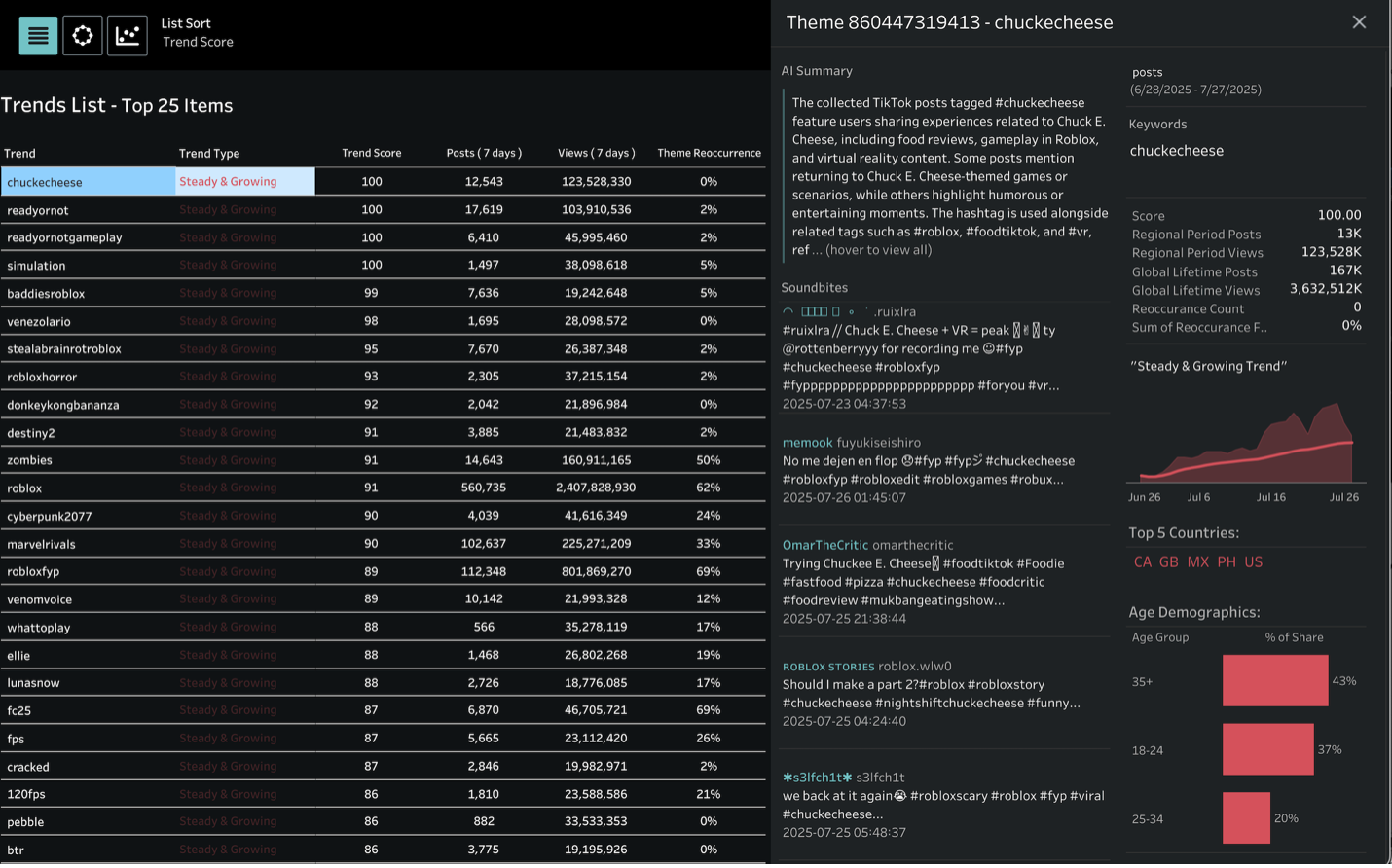Select country code US
The width and height of the screenshot is (1392, 868).
pyautogui.click(x=1254, y=562)
